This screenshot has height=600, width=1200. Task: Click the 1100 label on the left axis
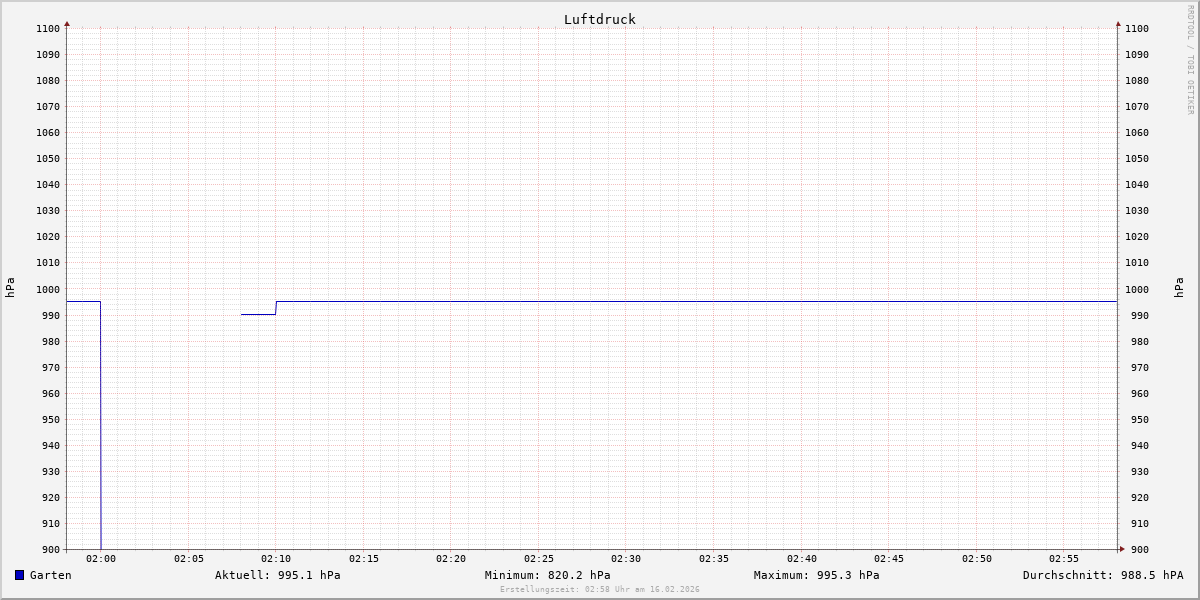pos(47,29)
